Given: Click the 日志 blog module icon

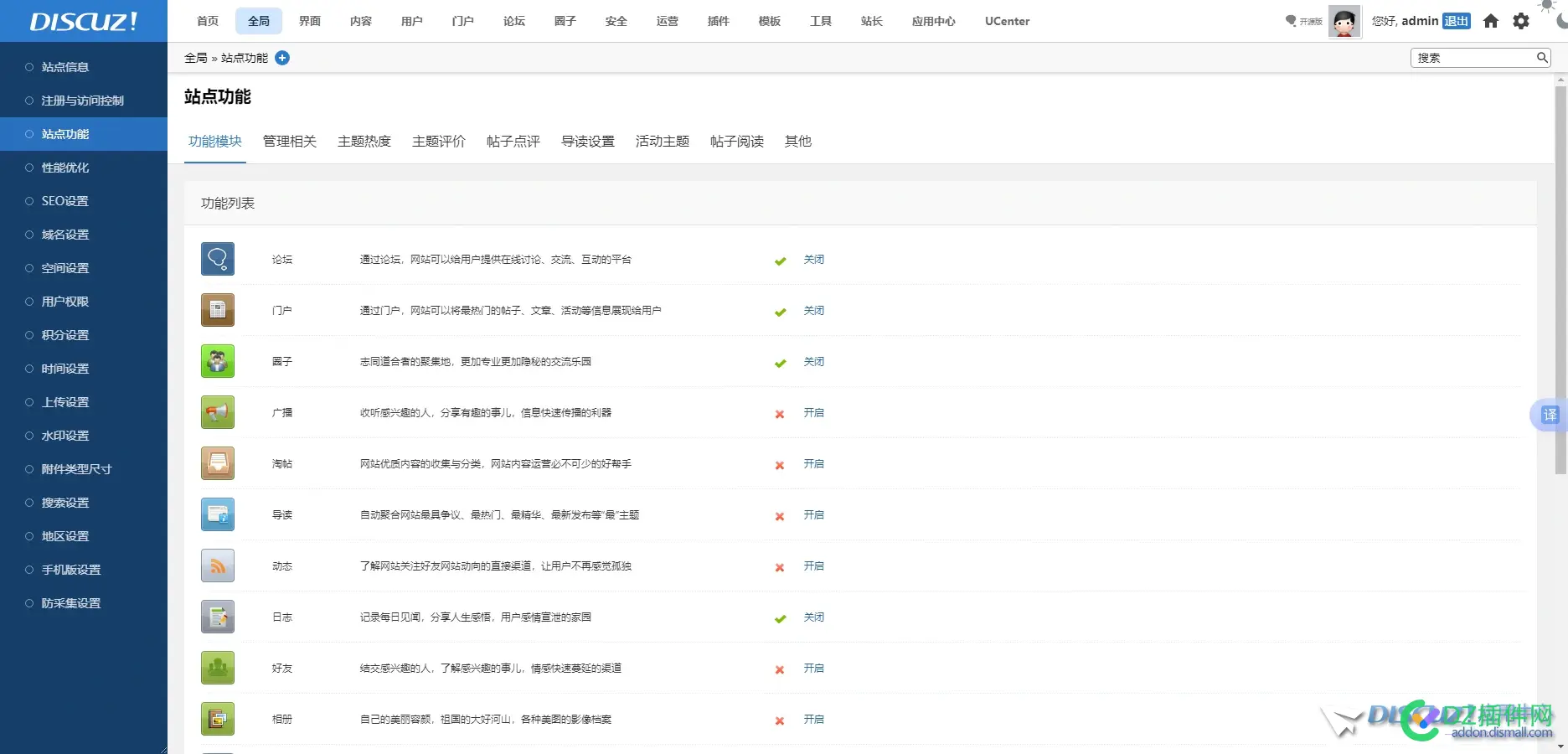Looking at the screenshot, I should (x=218, y=617).
